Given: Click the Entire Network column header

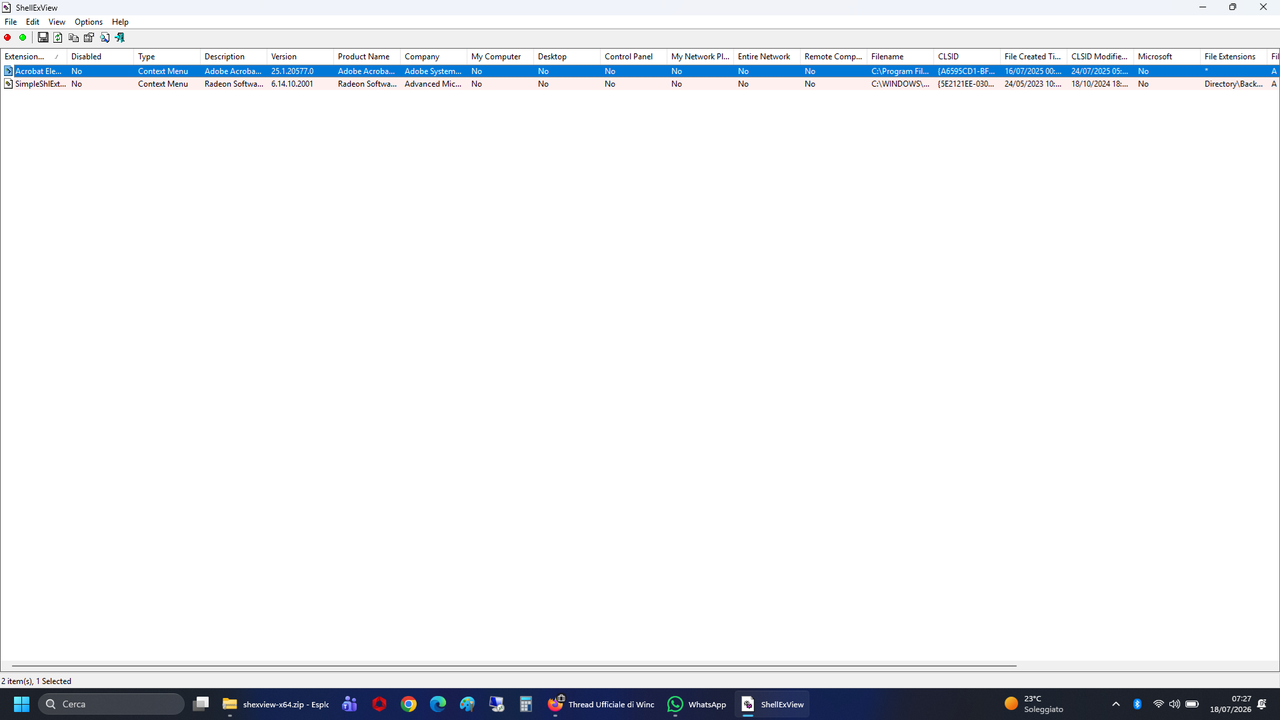Looking at the screenshot, I should (767, 57).
